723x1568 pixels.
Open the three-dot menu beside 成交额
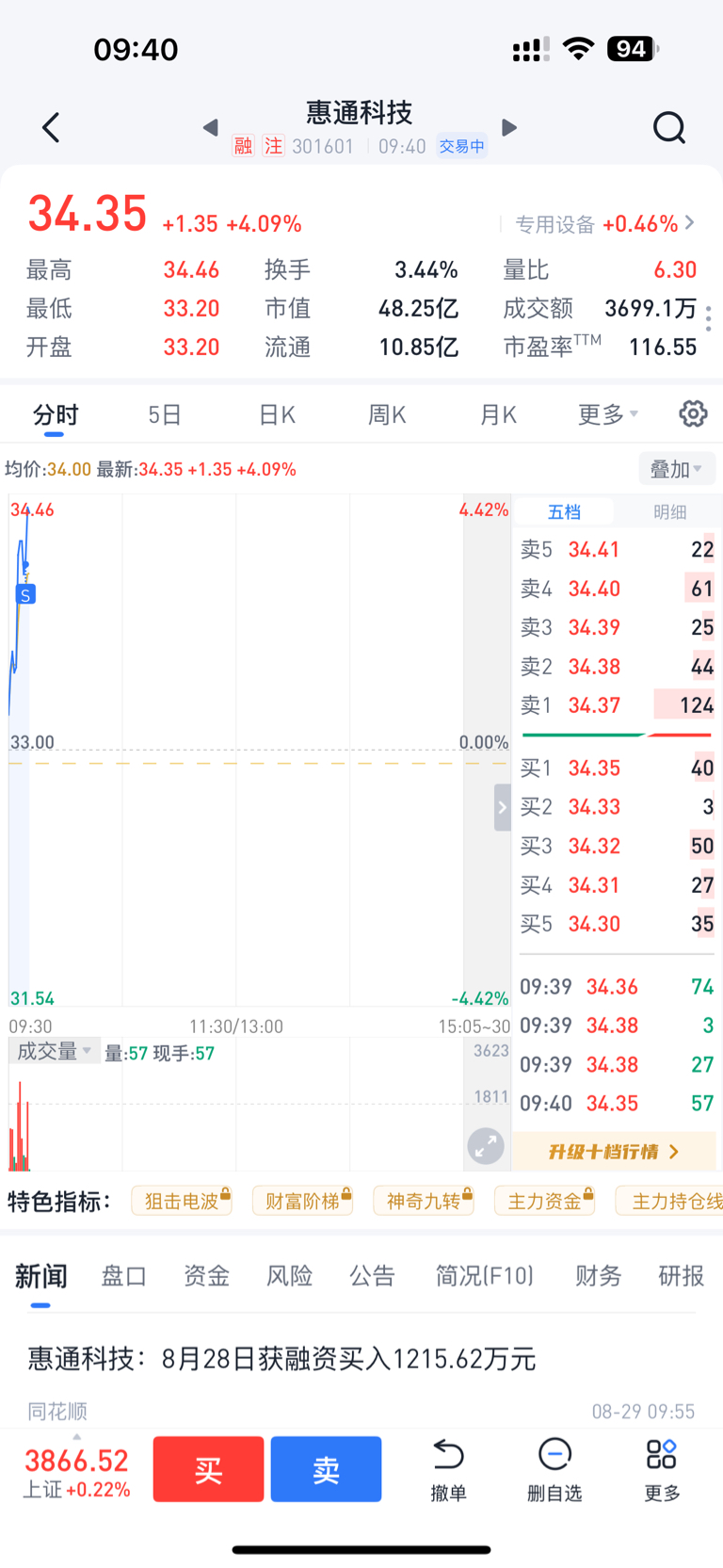tap(708, 318)
